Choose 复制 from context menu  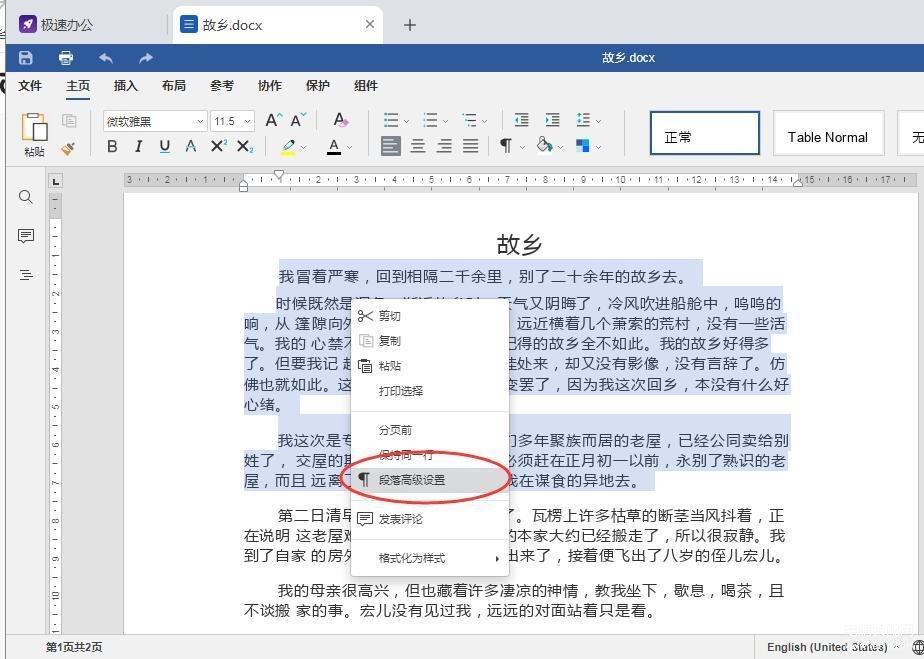pos(430,341)
